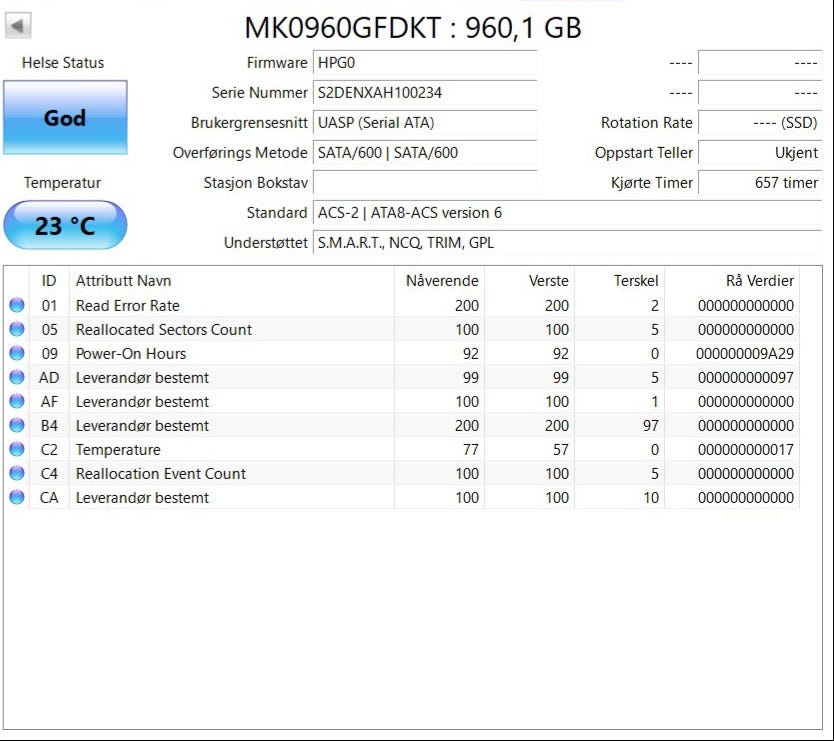834x741 pixels.
Task: Select the Read Error Rate attribute name
Action: pos(128,305)
